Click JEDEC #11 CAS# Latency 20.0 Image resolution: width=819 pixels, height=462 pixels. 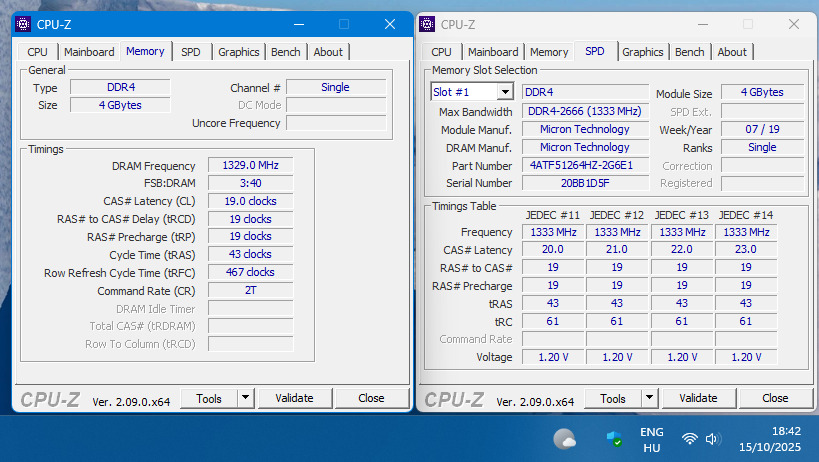pyautogui.click(x=553, y=250)
